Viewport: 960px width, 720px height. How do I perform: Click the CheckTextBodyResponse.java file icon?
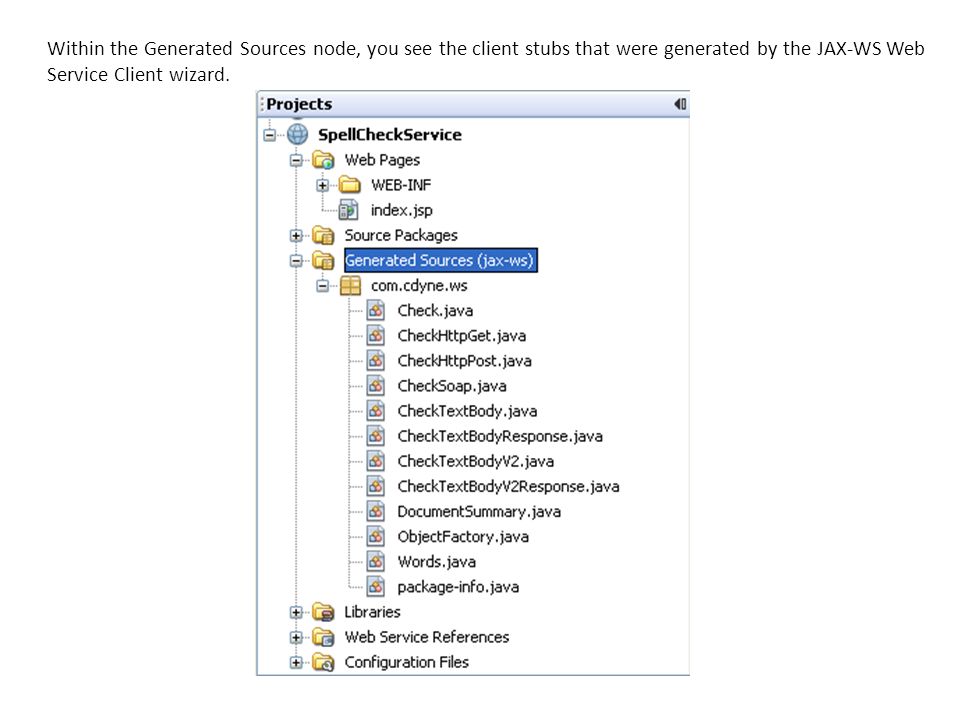[376, 436]
